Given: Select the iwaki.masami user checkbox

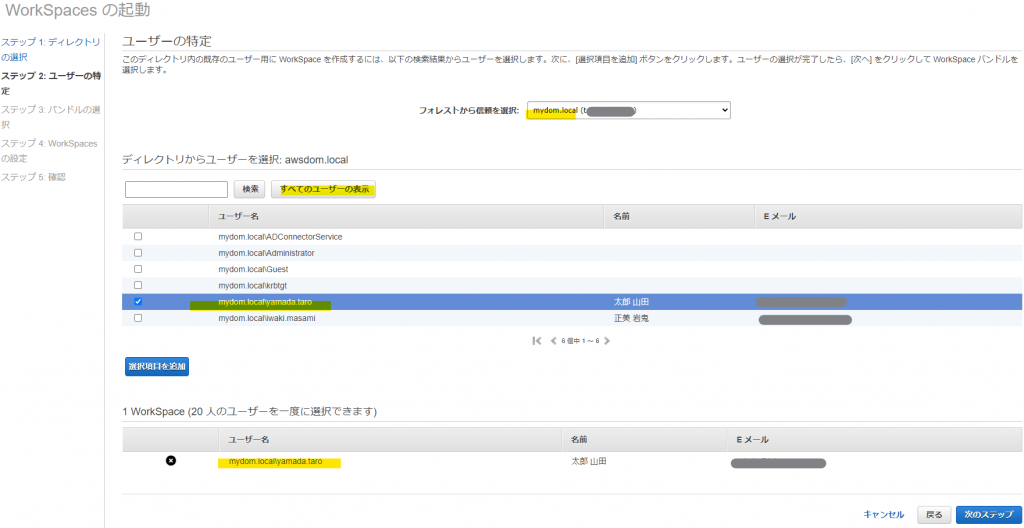Looking at the screenshot, I should click(x=138, y=318).
